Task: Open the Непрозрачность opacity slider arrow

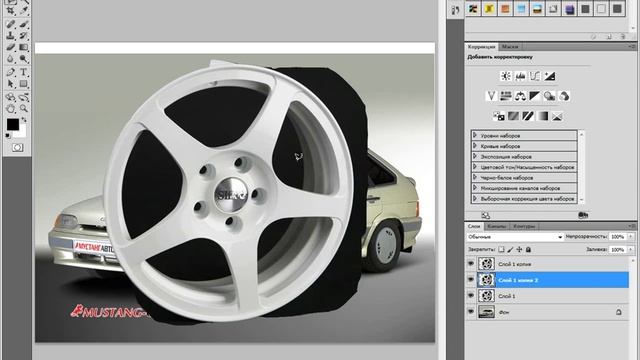Action: tap(631, 237)
